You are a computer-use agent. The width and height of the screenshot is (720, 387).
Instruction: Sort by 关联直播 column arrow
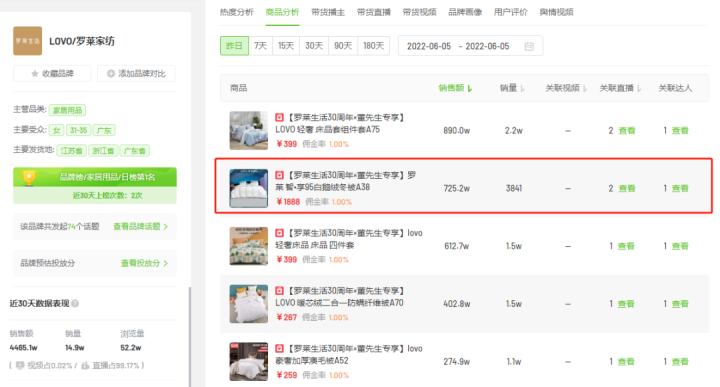coord(639,88)
